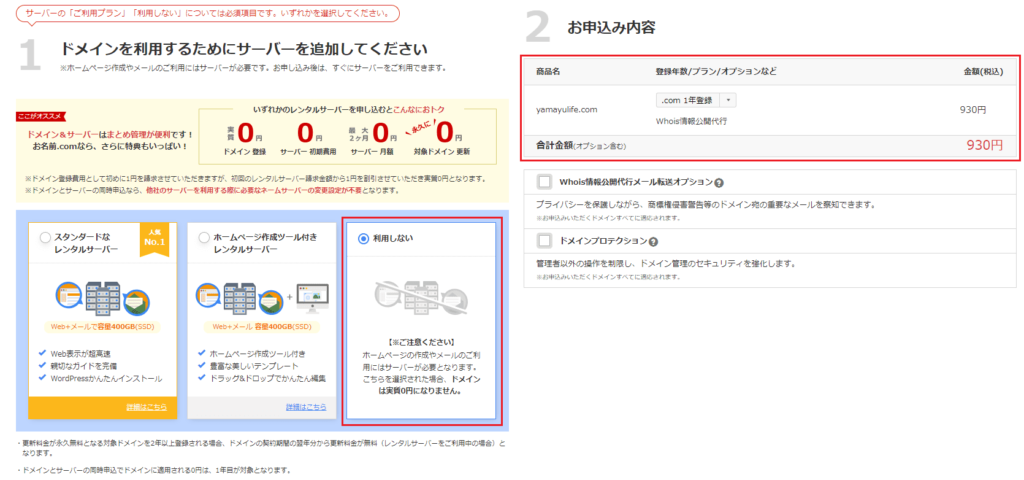Screen dimensions: 1024x480
Task: Click the help icon beside Whois情報公開代行メール転送オプション
Action: 719,184
